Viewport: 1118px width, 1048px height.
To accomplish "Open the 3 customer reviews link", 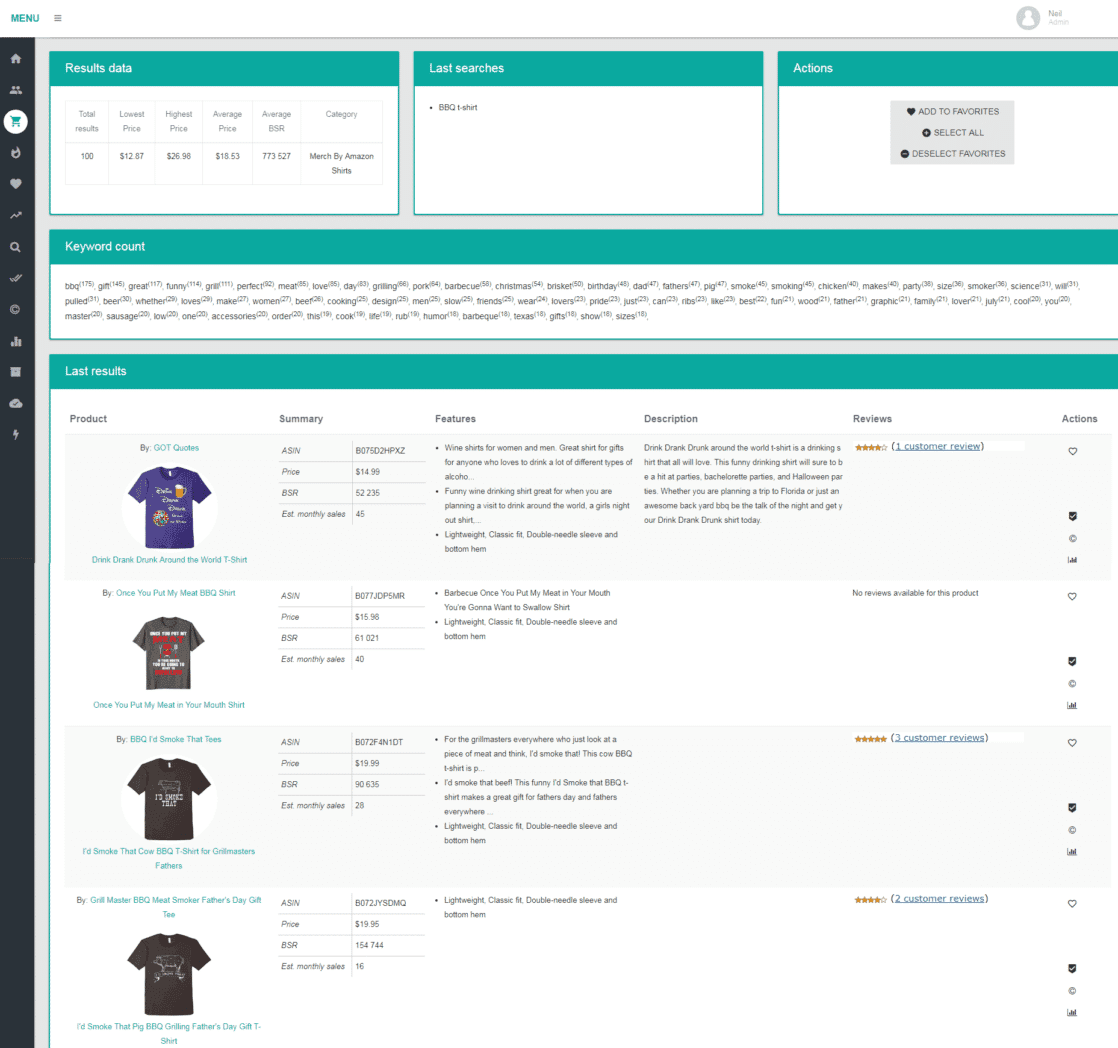I will 940,738.
